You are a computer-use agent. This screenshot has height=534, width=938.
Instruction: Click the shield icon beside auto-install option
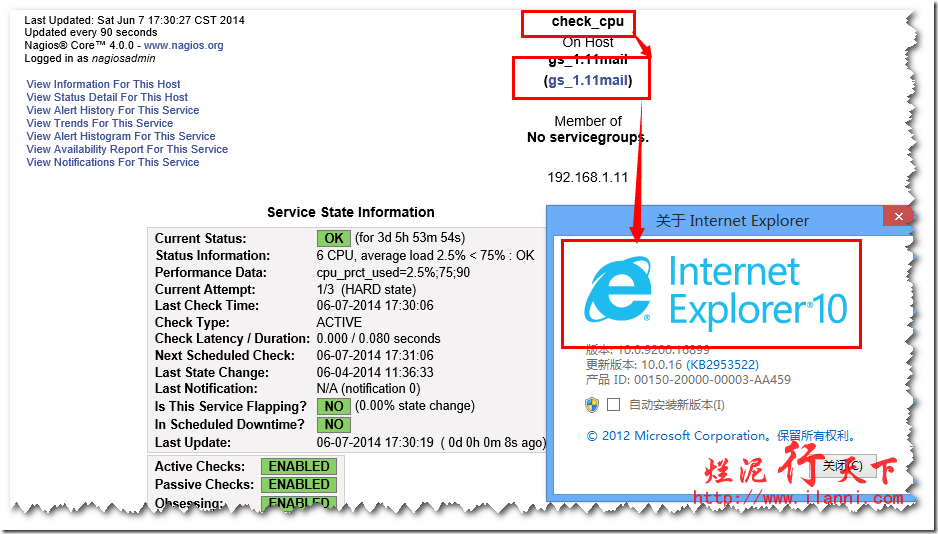pyautogui.click(x=592, y=404)
